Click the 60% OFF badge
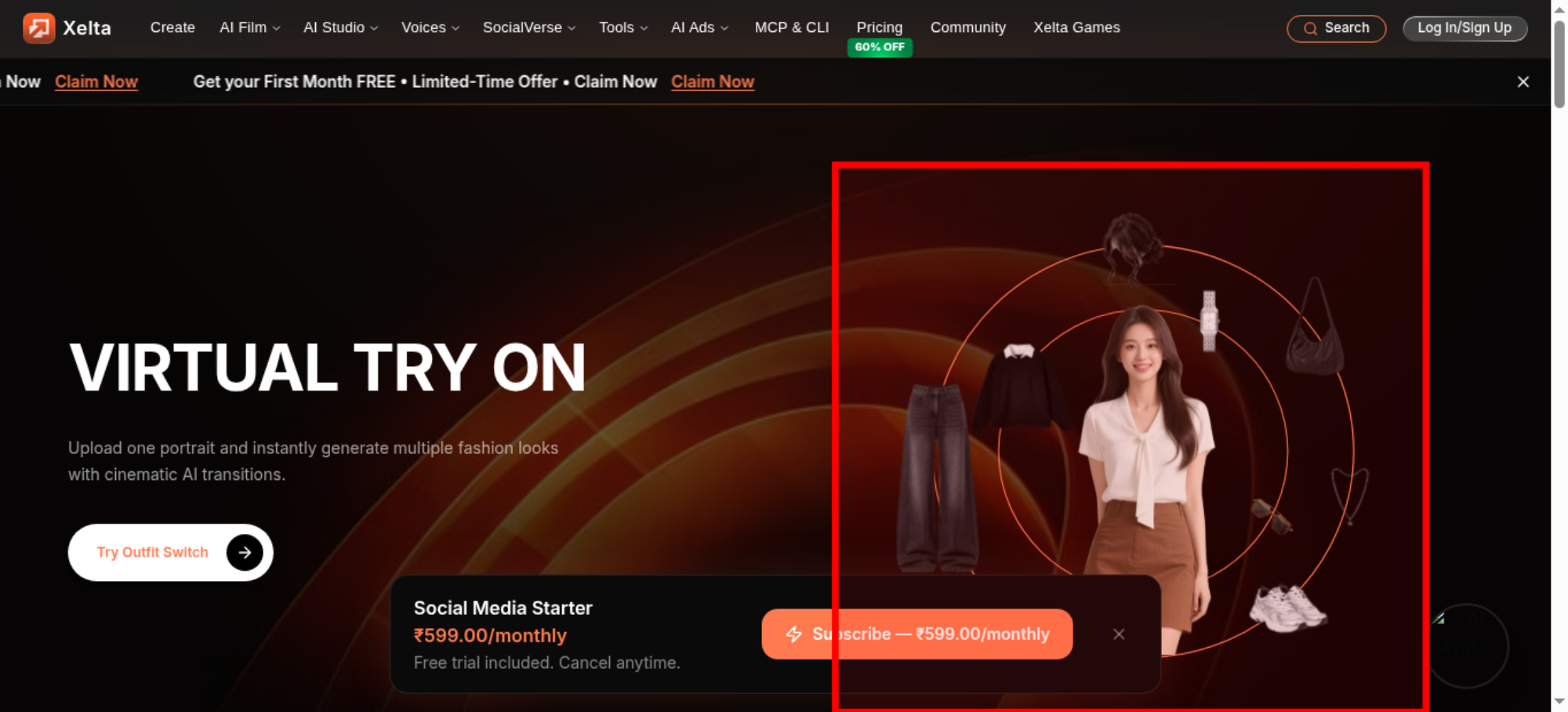1568x712 pixels. 880,47
